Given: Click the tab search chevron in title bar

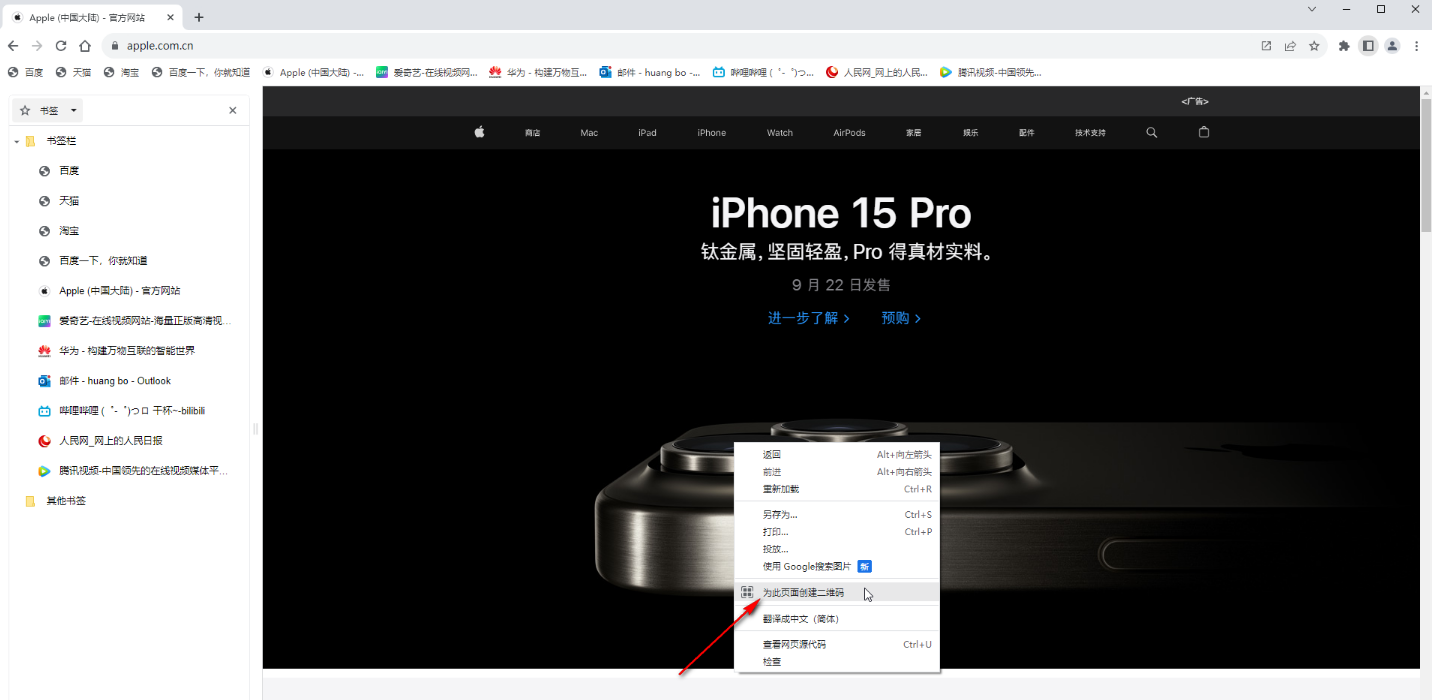Looking at the screenshot, I should tap(1312, 9).
